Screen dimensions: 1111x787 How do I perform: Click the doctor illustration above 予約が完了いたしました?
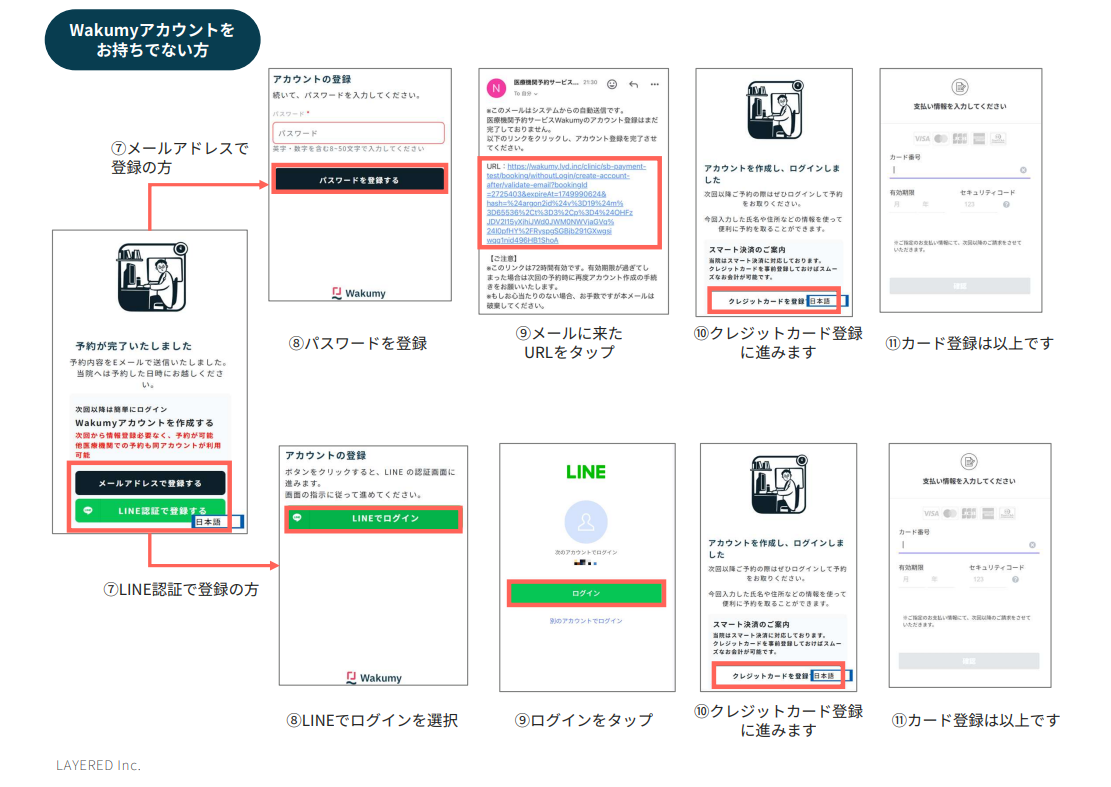point(152,278)
